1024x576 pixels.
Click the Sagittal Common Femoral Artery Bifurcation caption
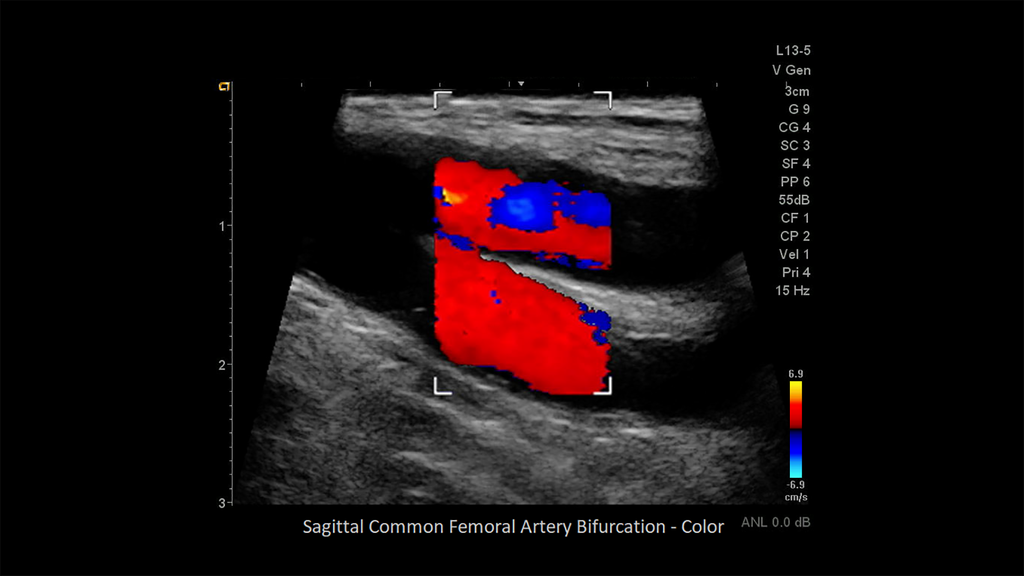(x=513, y=526)
